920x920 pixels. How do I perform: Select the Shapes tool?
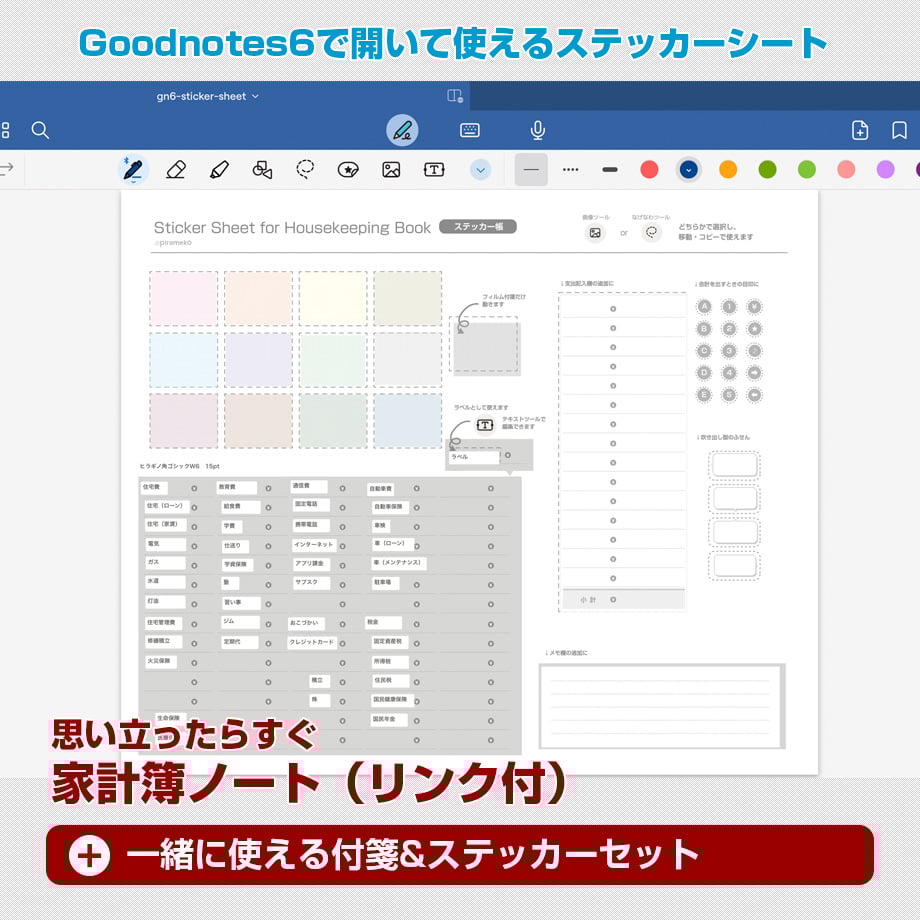tap(262, 170)
